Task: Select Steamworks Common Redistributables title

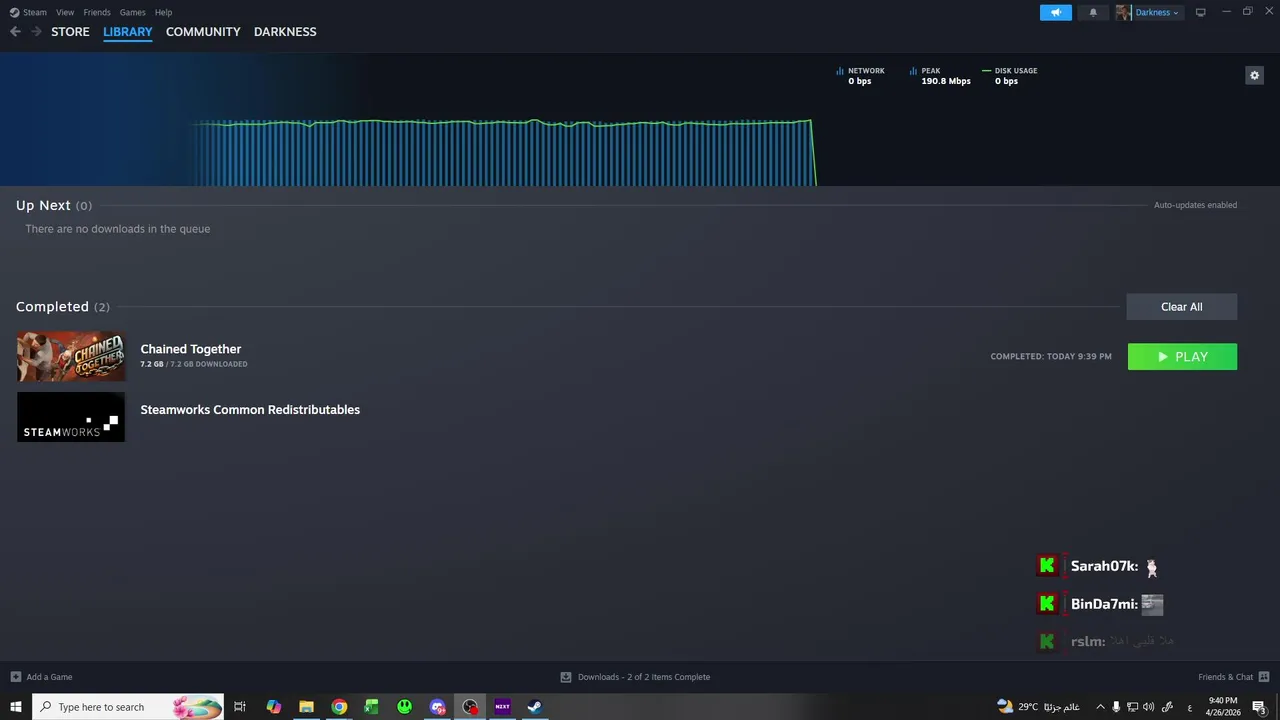Action: pyautogui.click(x=250, y=410)
